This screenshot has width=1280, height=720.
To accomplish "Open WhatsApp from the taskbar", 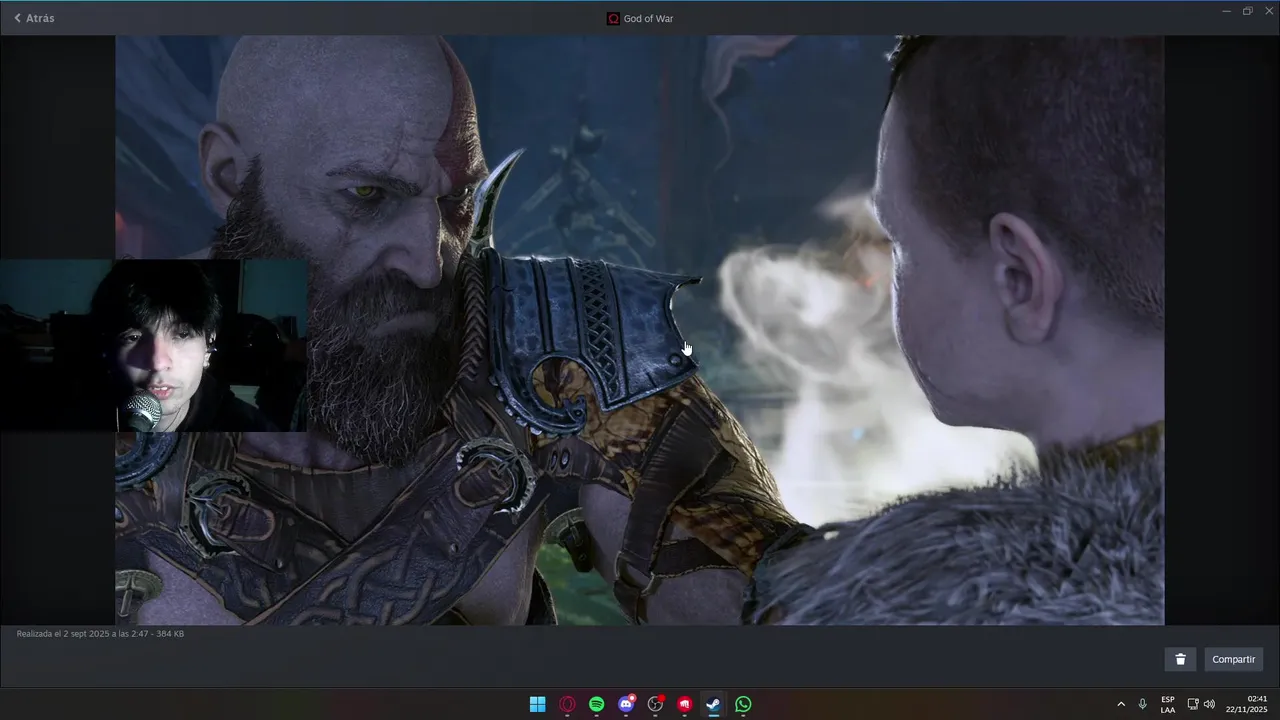I will [x=743, y=704].
